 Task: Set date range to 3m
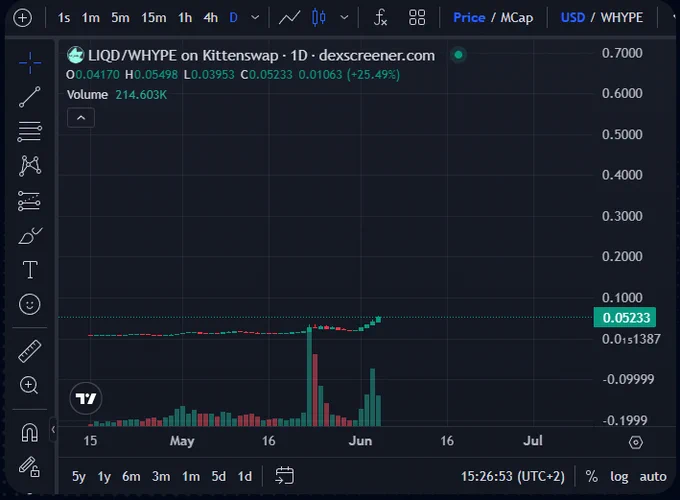[x=161, y=476]
